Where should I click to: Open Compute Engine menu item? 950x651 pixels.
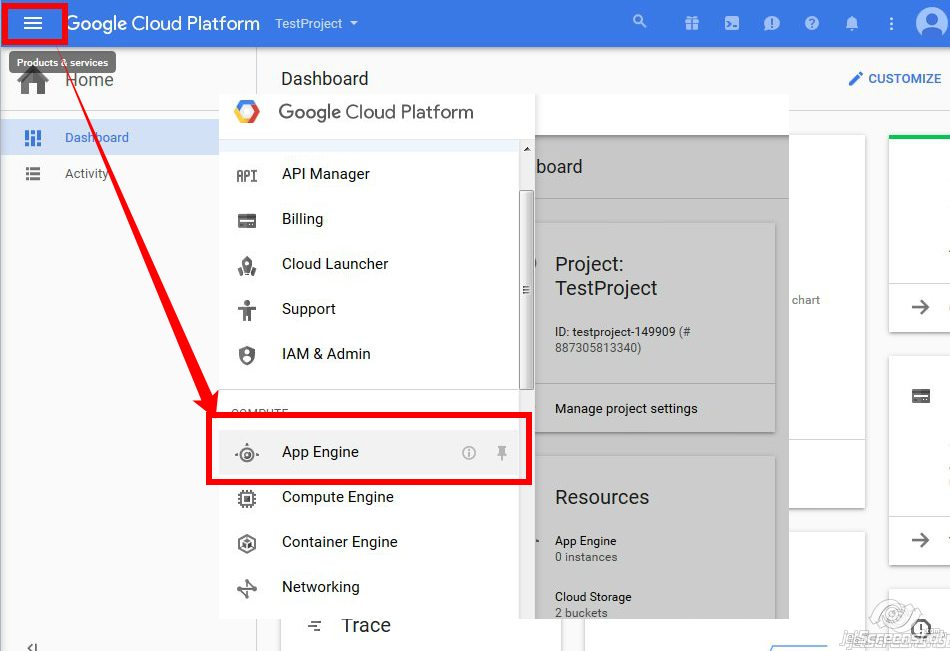(337, 497)
